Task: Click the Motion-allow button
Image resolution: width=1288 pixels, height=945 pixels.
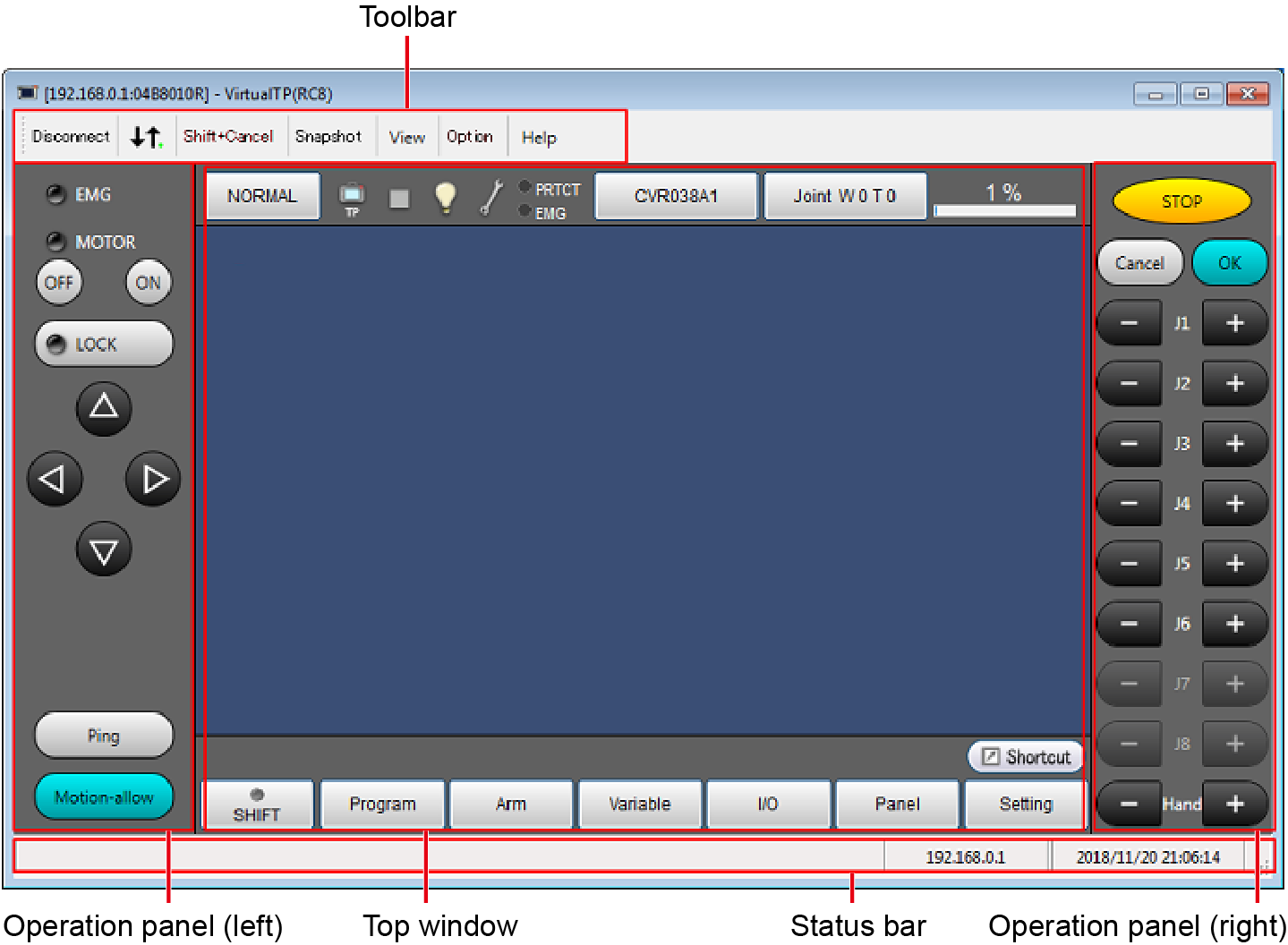Action: 104,796
